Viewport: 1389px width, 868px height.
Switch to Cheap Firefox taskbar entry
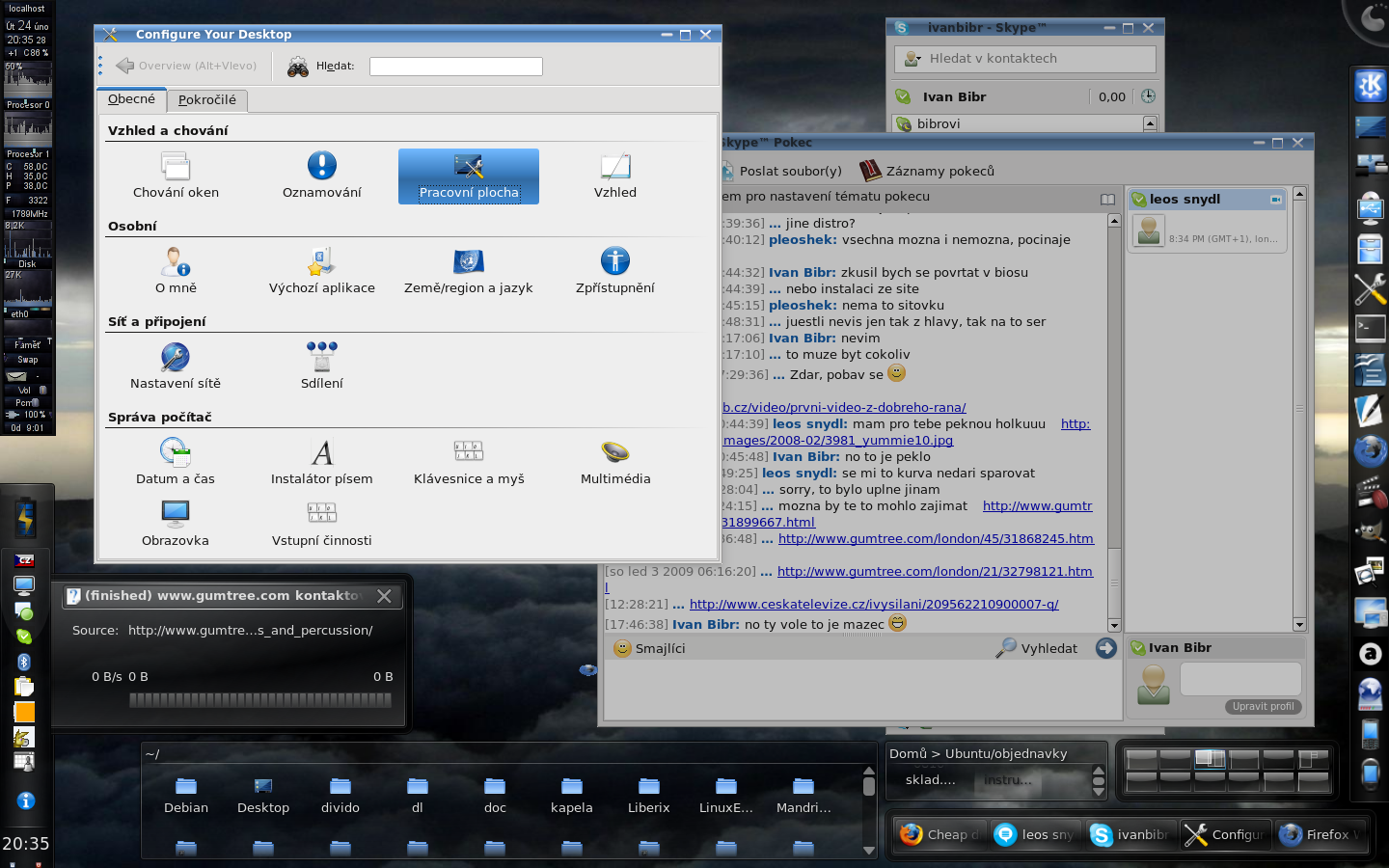[x=940, y=834]
